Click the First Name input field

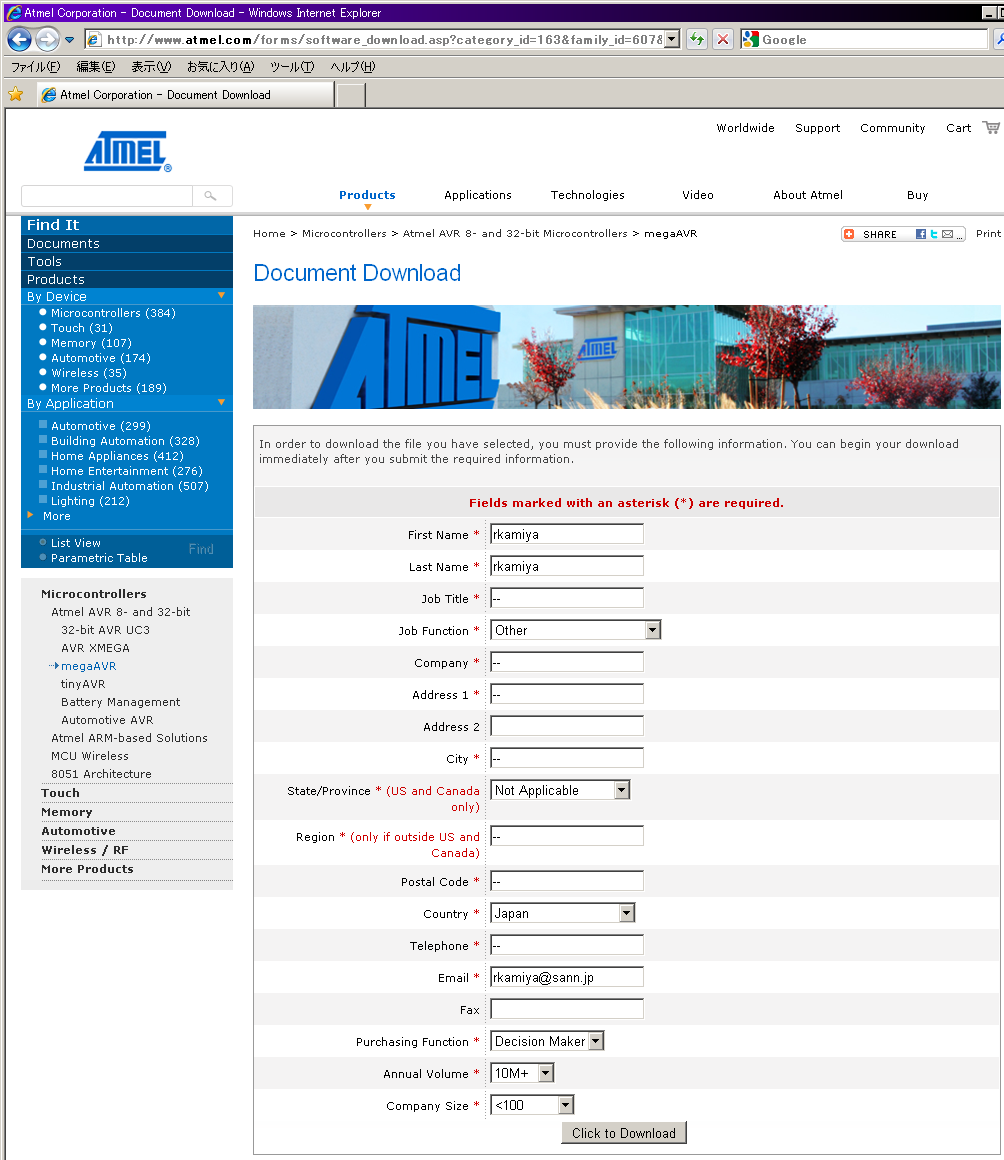click(x=567, y=534)
